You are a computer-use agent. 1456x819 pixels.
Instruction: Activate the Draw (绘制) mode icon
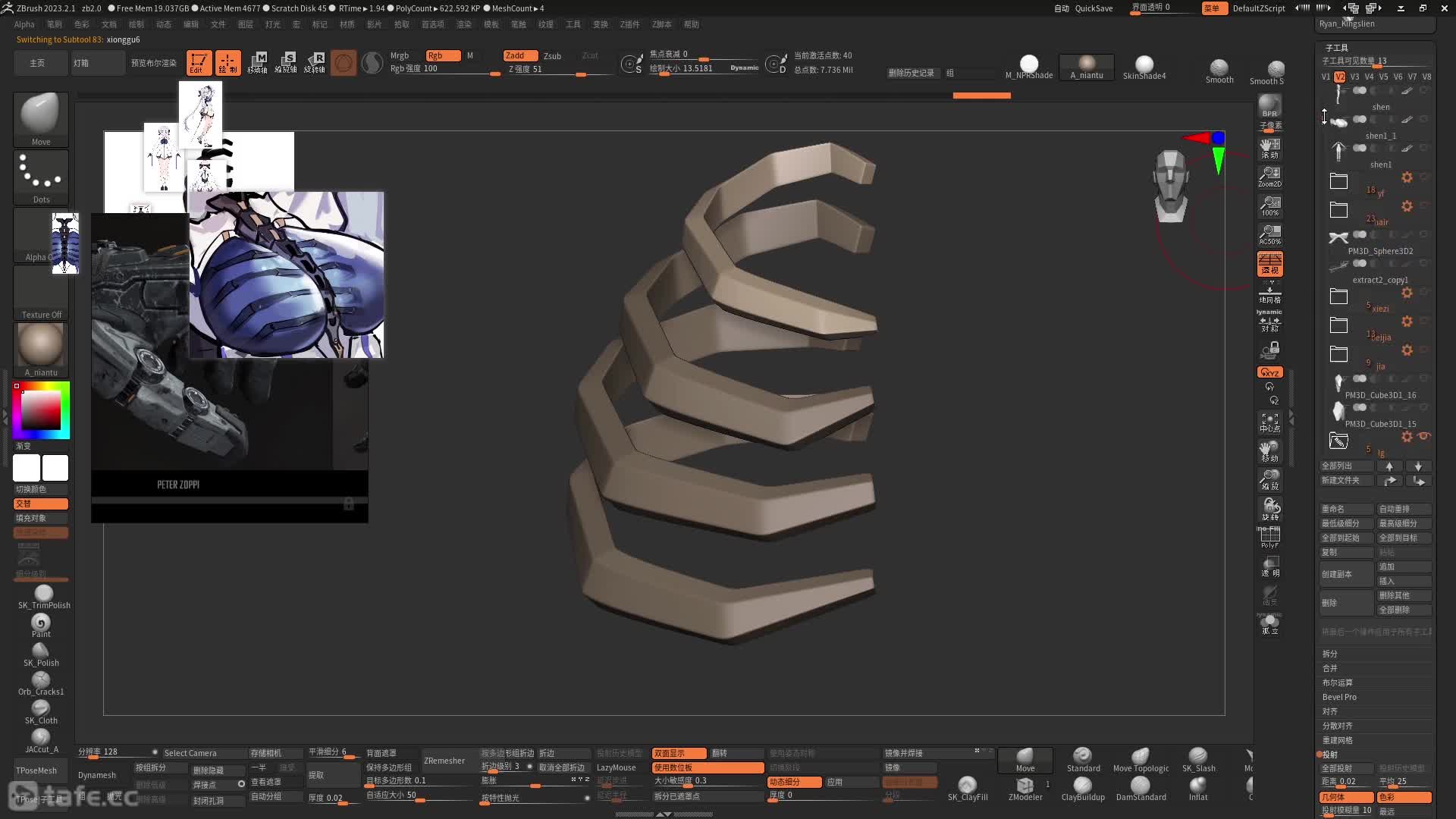tap(227, 63)
